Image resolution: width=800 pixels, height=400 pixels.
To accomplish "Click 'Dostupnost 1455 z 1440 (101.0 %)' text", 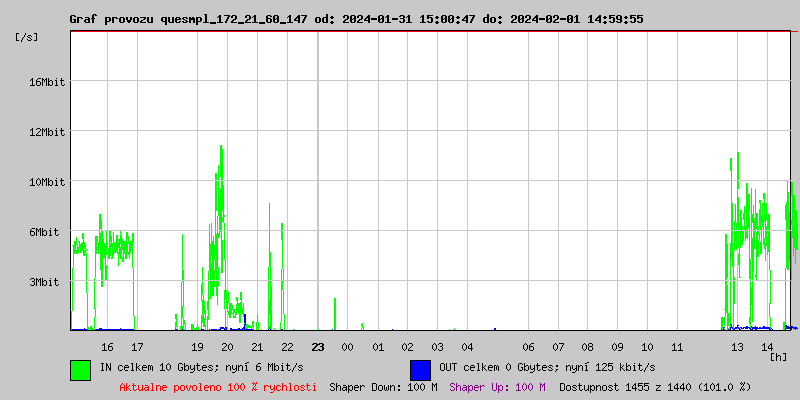I will click(655, 387).
